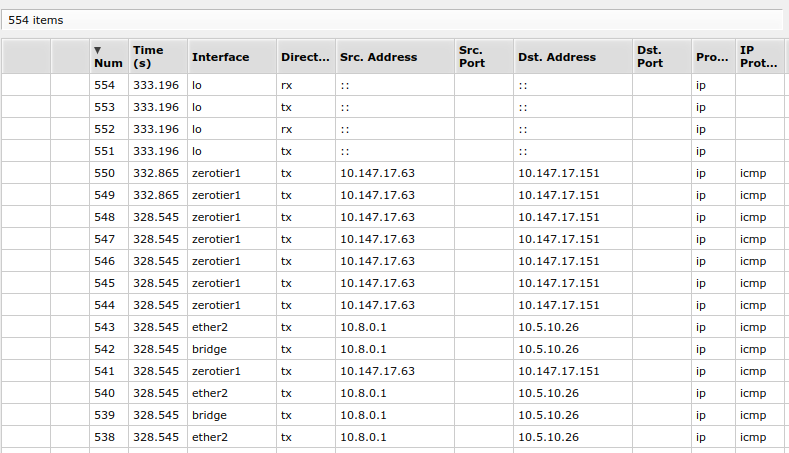Select packet row number 554
The height and width of the screenshot is (453, 789).
[392, 85]
